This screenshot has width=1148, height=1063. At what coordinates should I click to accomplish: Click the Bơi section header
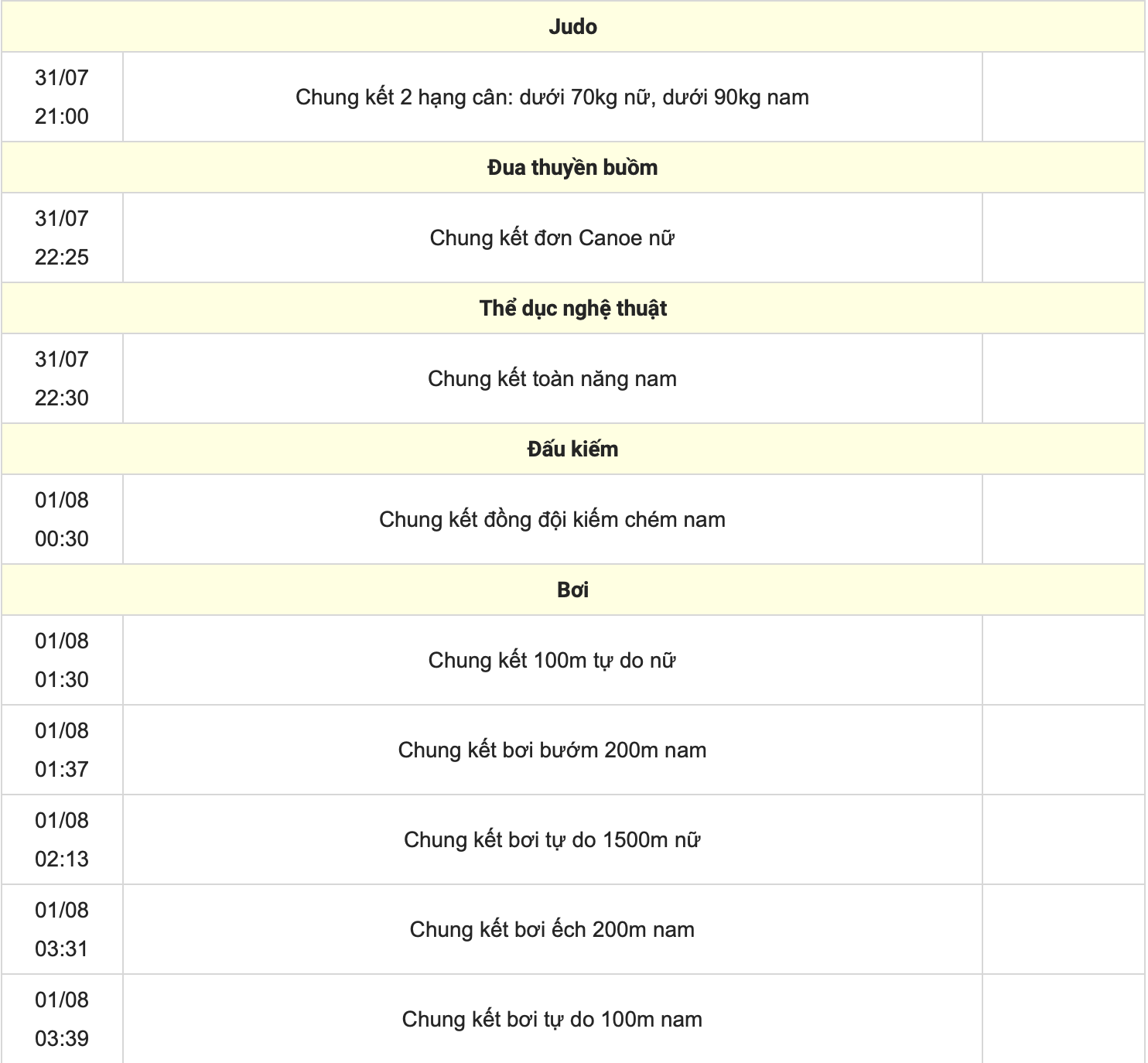point(572,590)
